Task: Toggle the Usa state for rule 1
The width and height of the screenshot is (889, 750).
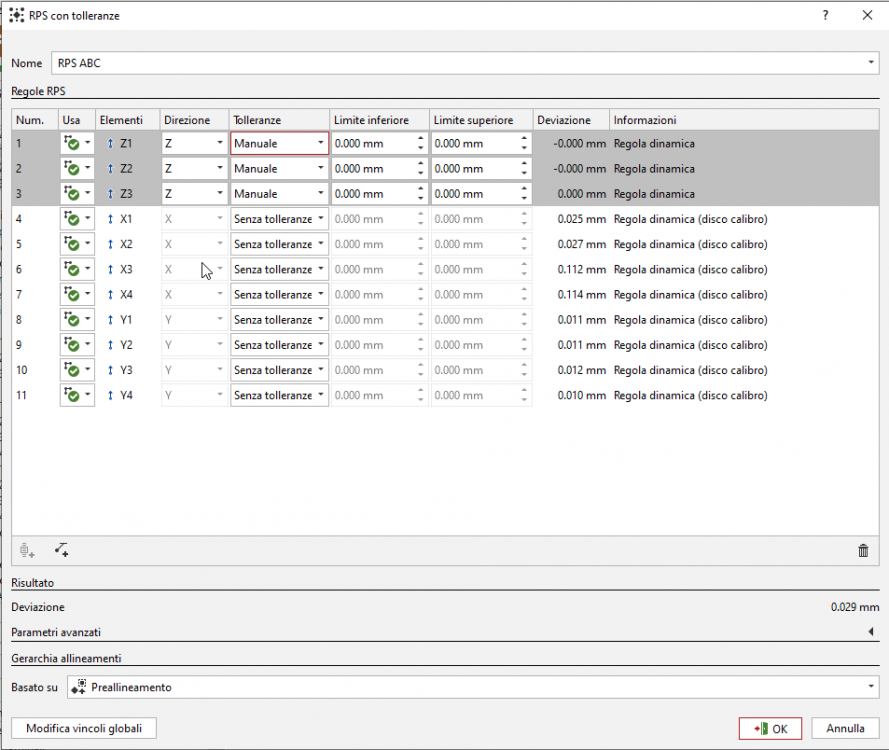Action: pyautogui.click(x=72, y=144)
